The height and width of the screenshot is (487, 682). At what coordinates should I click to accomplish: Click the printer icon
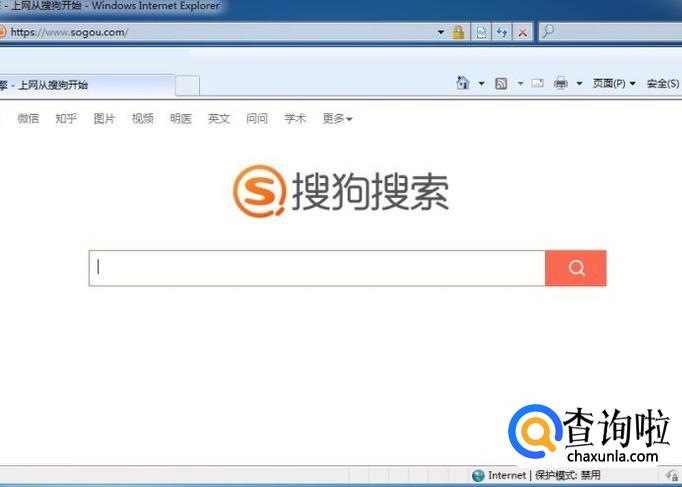point(561,82)
